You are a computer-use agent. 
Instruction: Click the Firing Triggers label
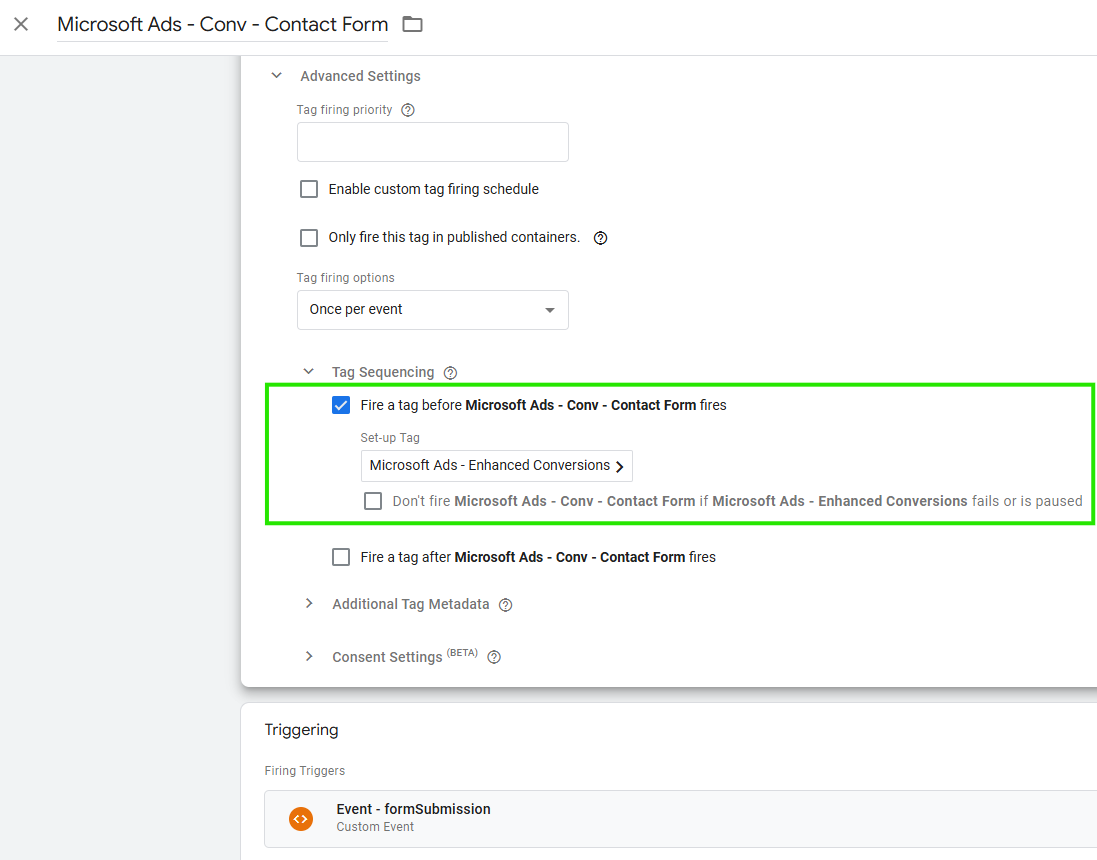(x=304, y=770)
